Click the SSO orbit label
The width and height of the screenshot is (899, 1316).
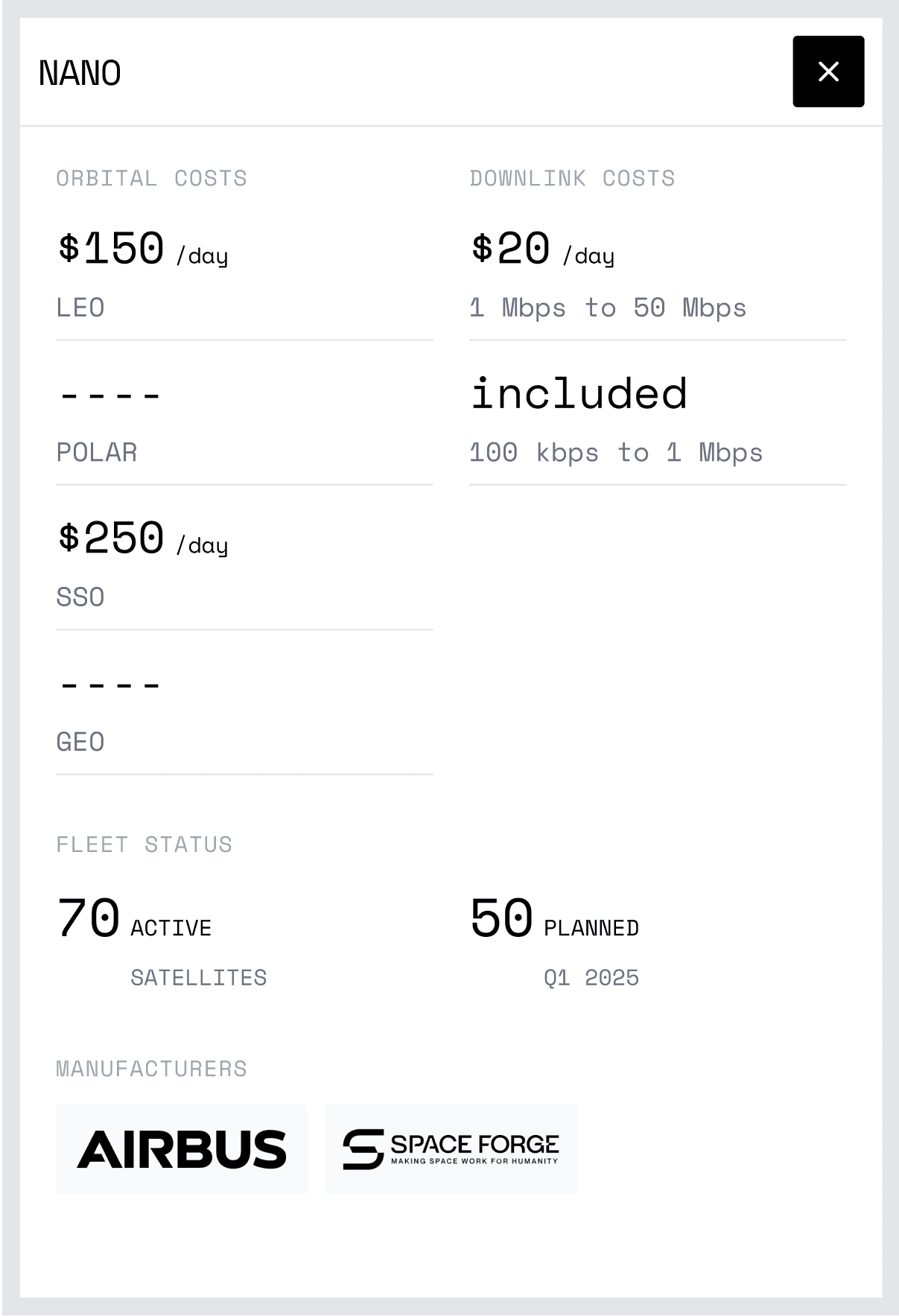80,597
